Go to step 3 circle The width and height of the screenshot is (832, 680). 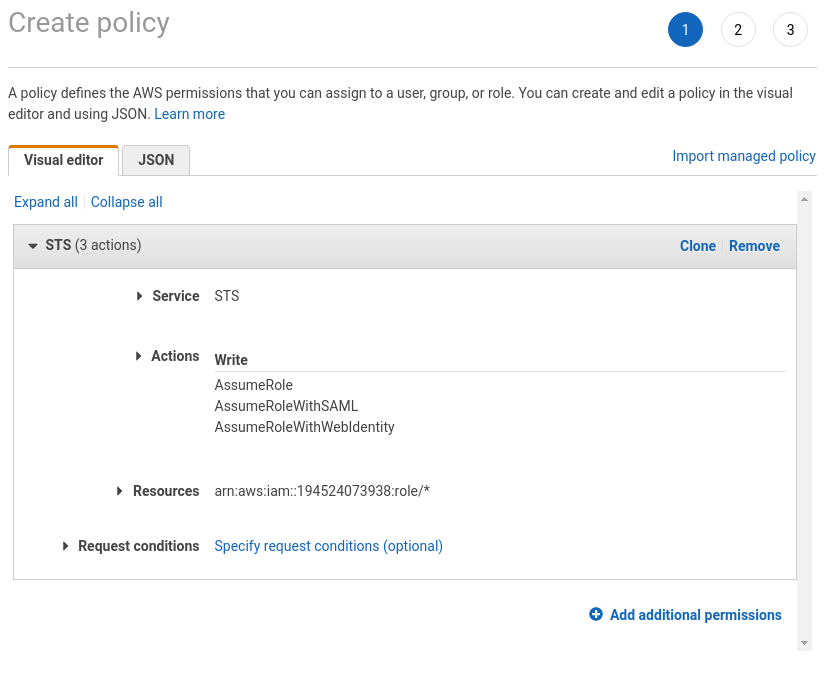pyautogui.click(x=790, y=30)
